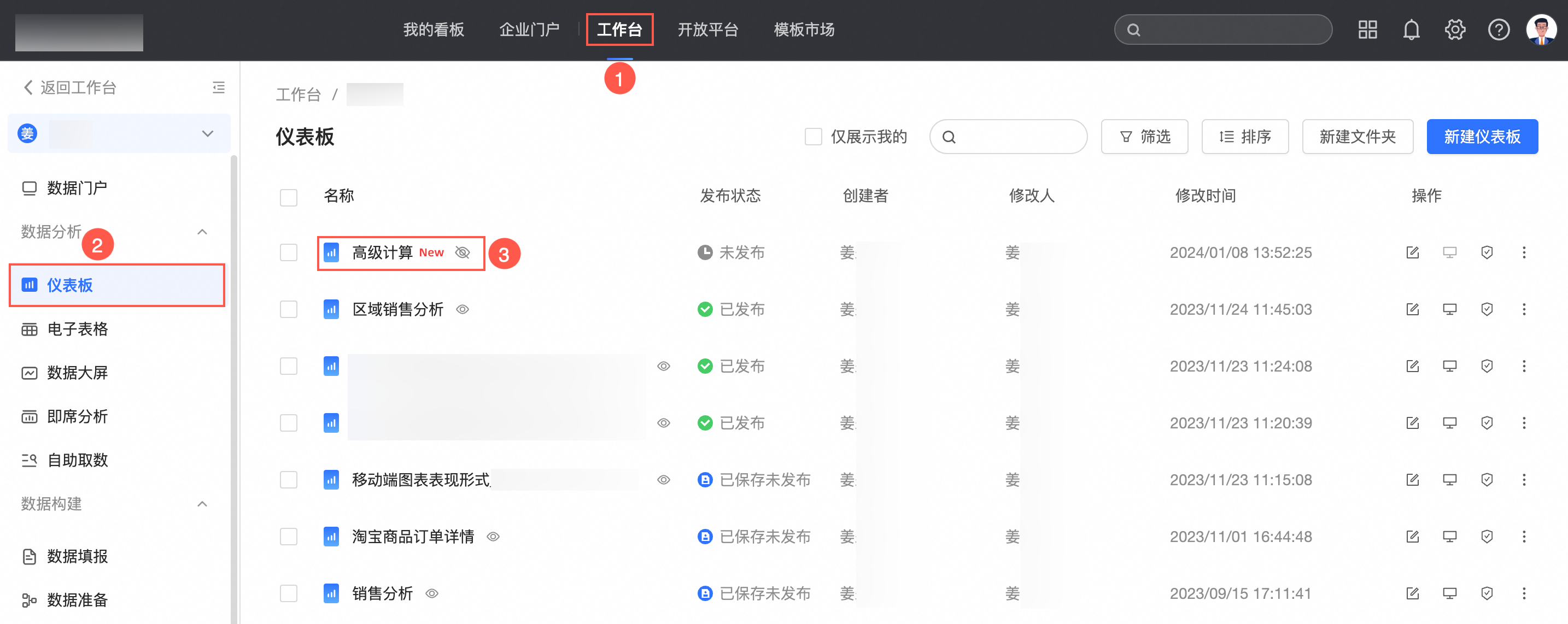Click the 新建仪表板 button
The width and height of the screenshot is (1568, 624).
tap(1482, 137)
